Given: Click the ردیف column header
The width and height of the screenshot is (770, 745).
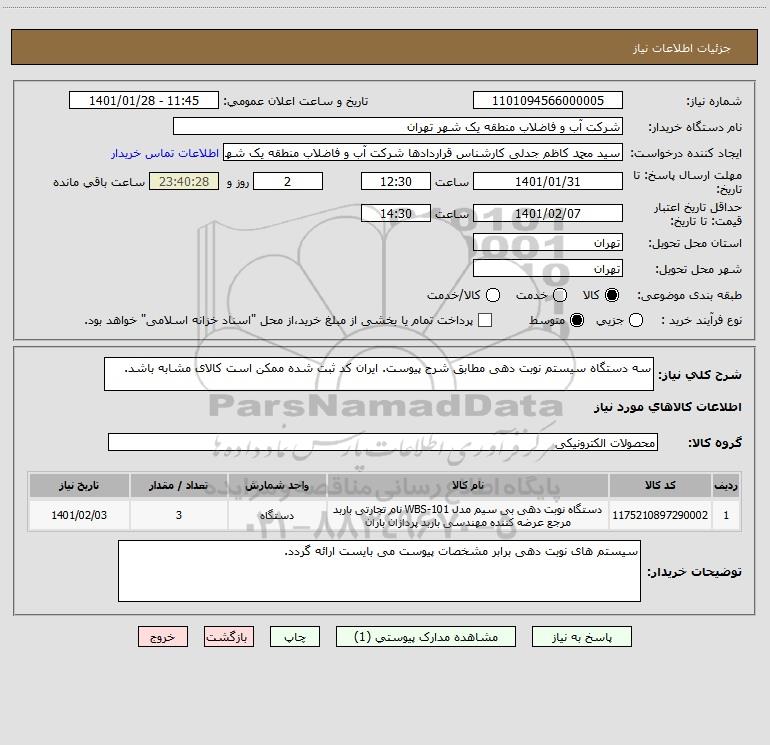Looking at the screenshot, I should pyautogui.click(x=726, y=486).
